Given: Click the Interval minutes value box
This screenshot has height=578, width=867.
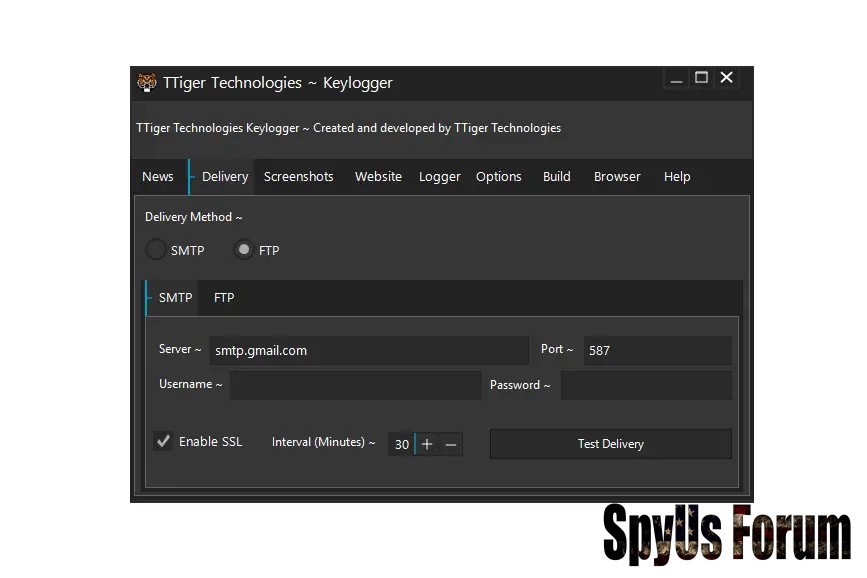Looking at the screenshot, I should [401, 444].
